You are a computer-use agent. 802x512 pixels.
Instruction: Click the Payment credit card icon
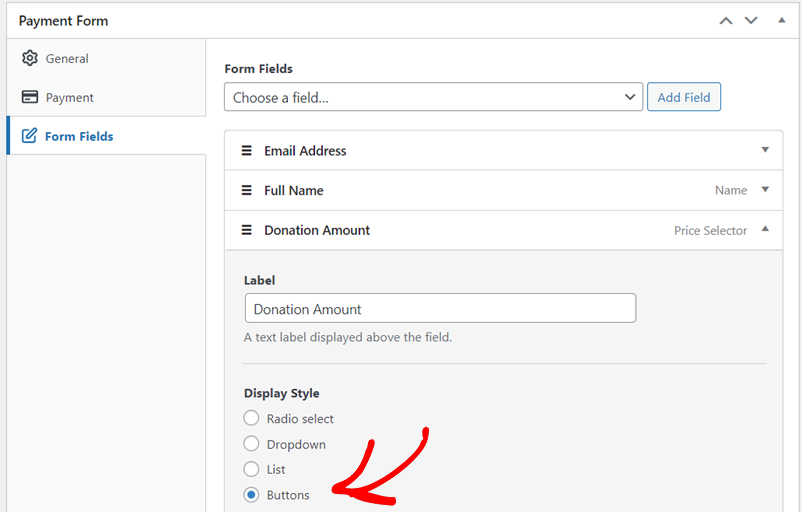coord(30,97)
